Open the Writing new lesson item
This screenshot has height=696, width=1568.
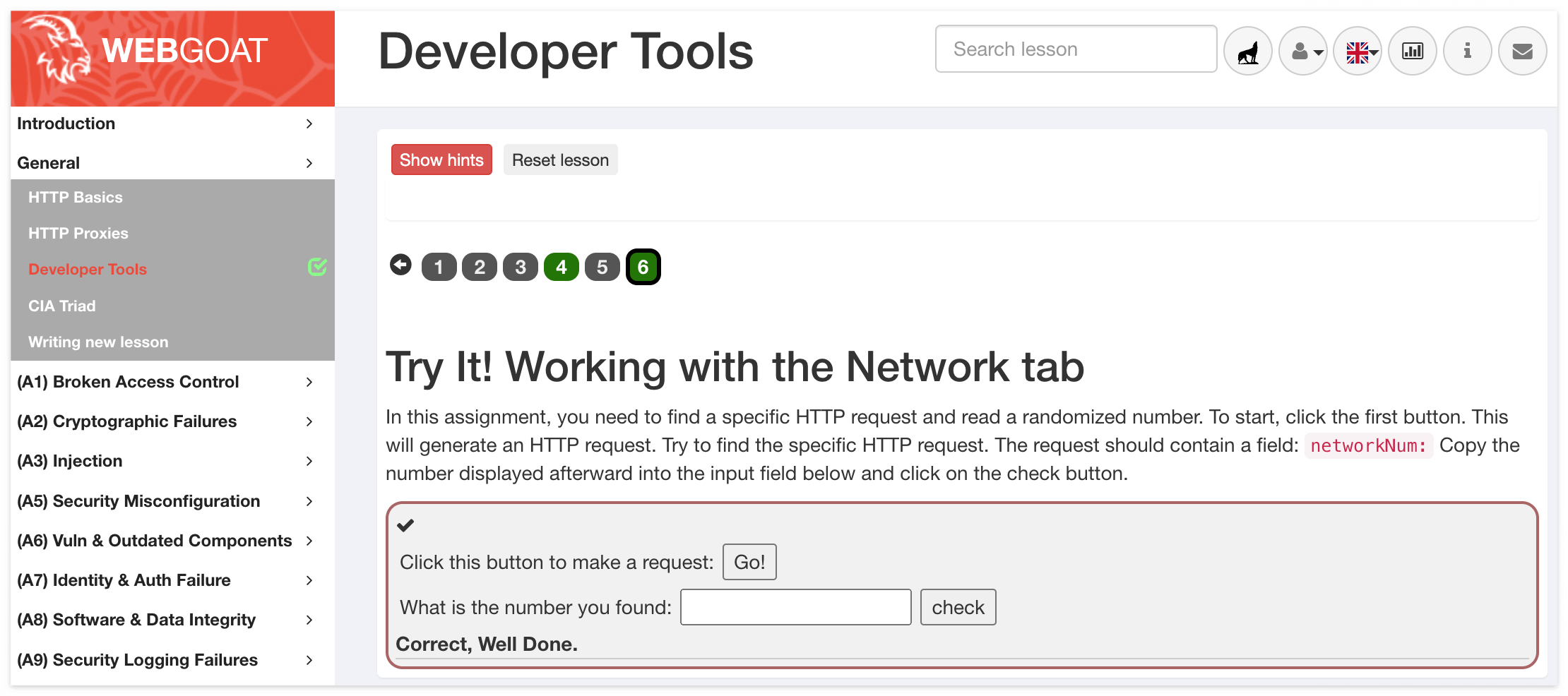coord(98,342)
